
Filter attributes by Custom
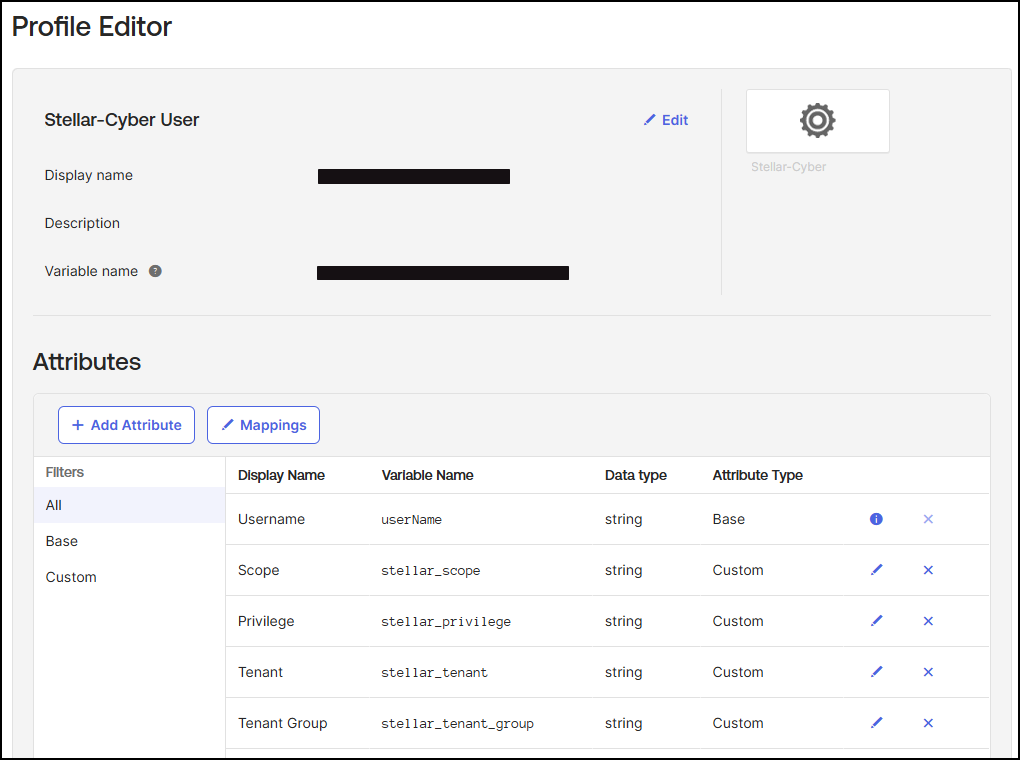pos(71,577)
